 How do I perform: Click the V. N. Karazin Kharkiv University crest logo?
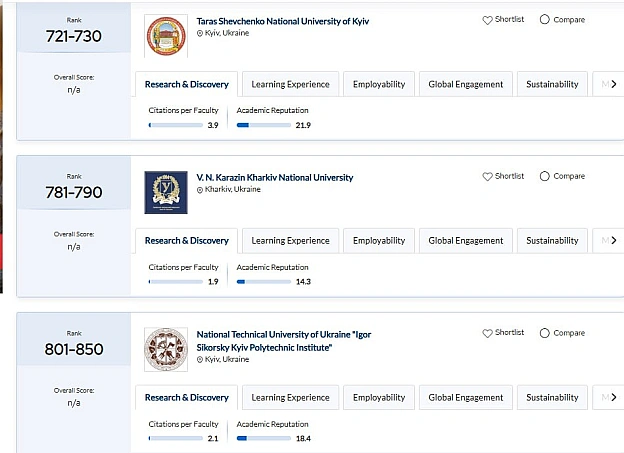166,193
